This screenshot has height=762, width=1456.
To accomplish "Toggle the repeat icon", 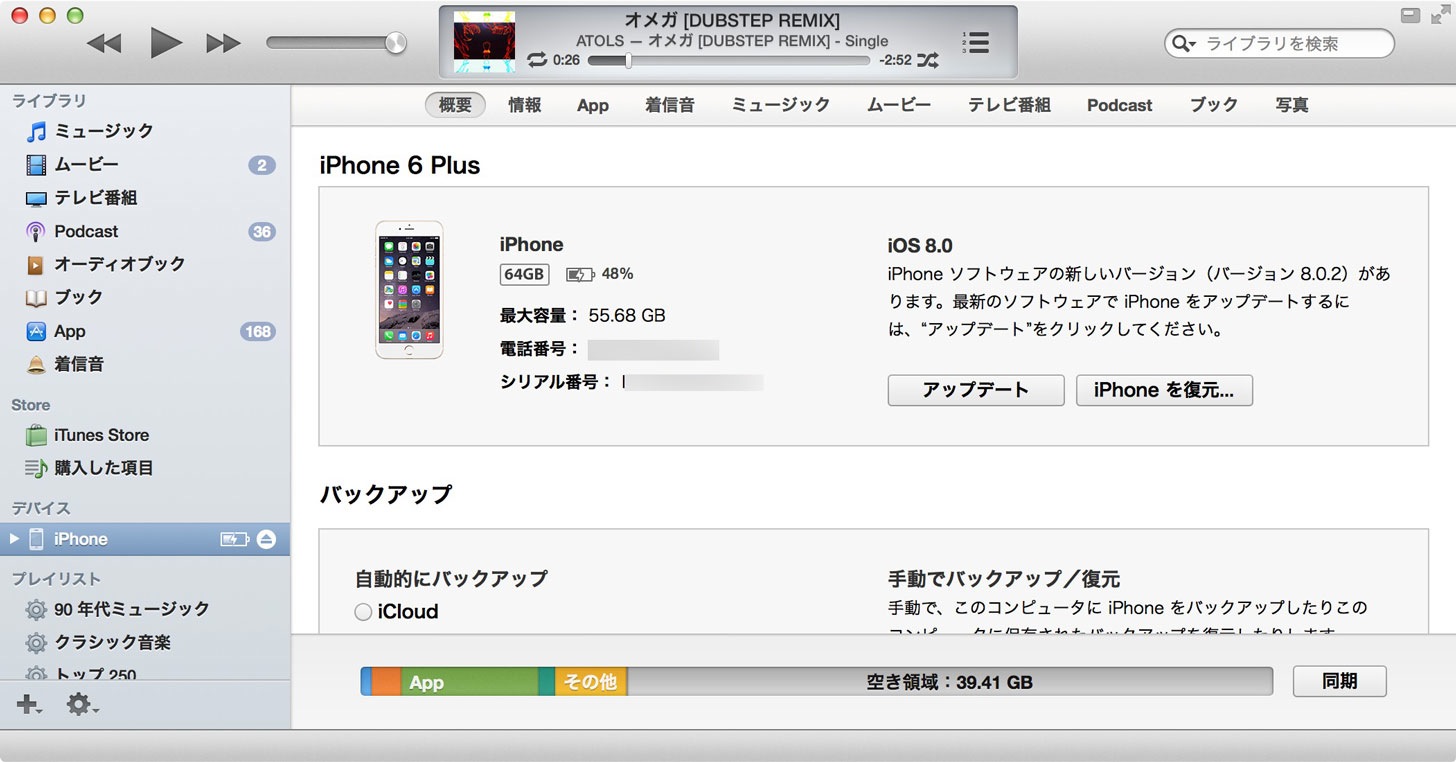I will 538,60.
